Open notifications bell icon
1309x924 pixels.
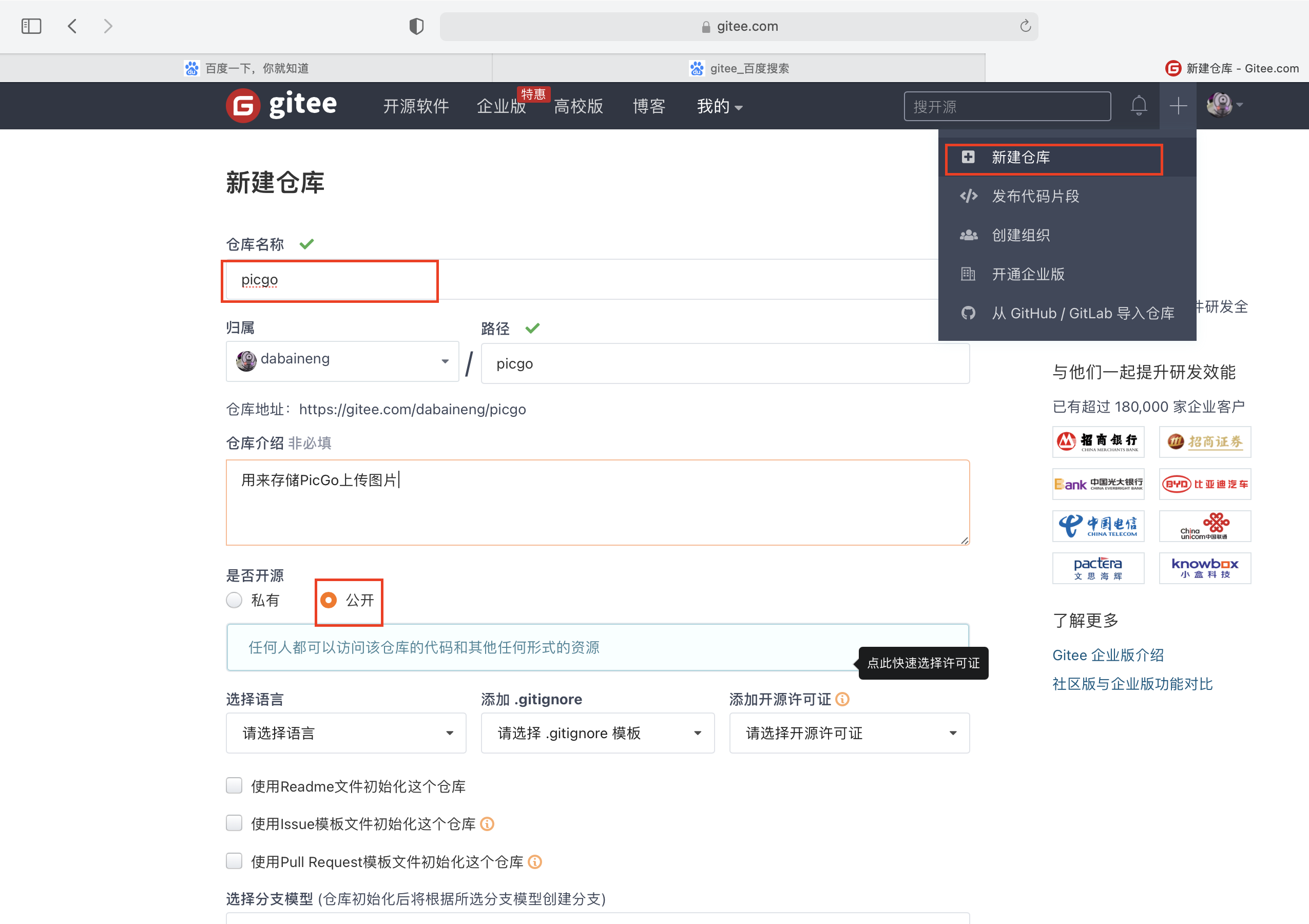point(1139,105)
